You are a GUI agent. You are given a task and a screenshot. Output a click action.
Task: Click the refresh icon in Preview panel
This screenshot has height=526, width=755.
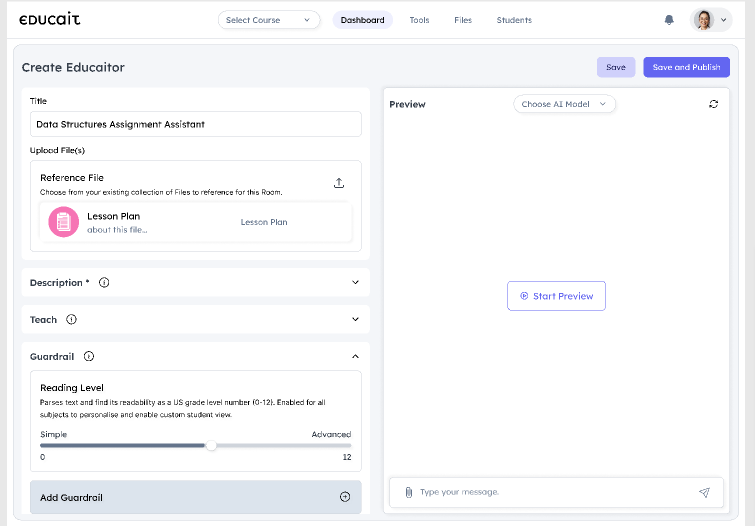click(713, 104)
